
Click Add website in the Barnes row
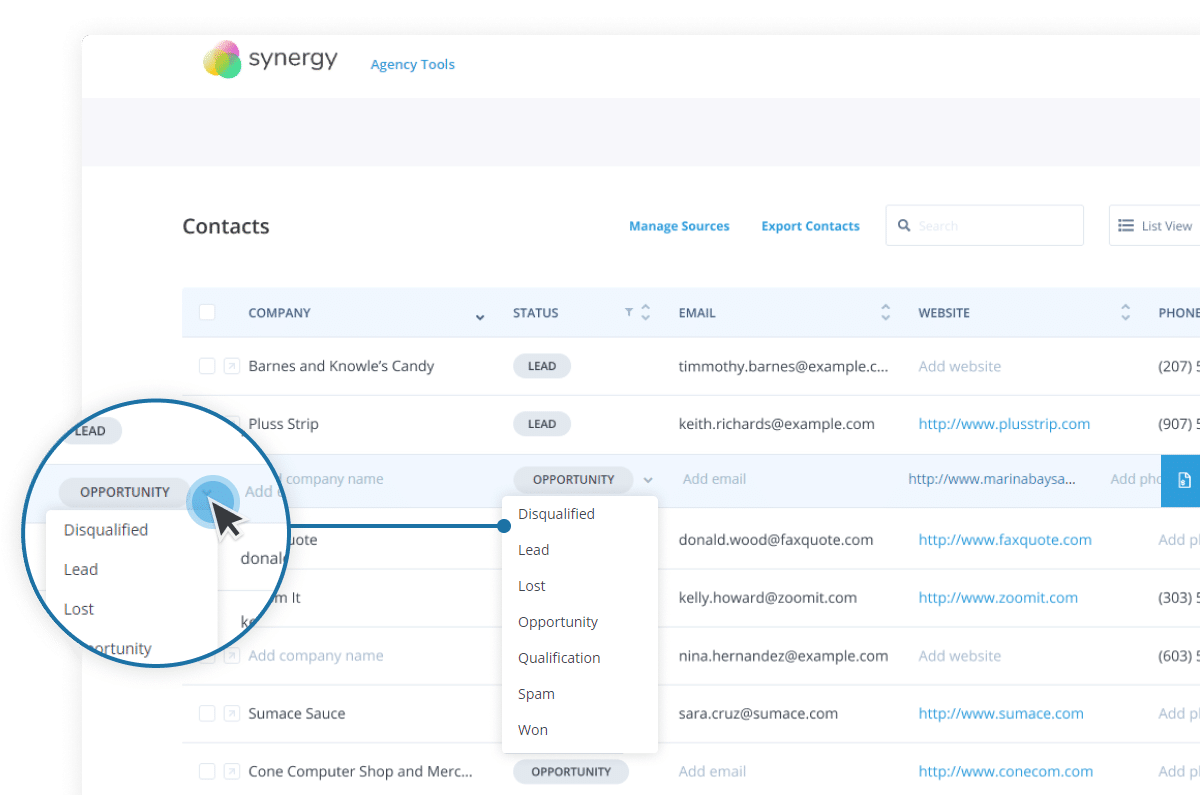(960, 366)
